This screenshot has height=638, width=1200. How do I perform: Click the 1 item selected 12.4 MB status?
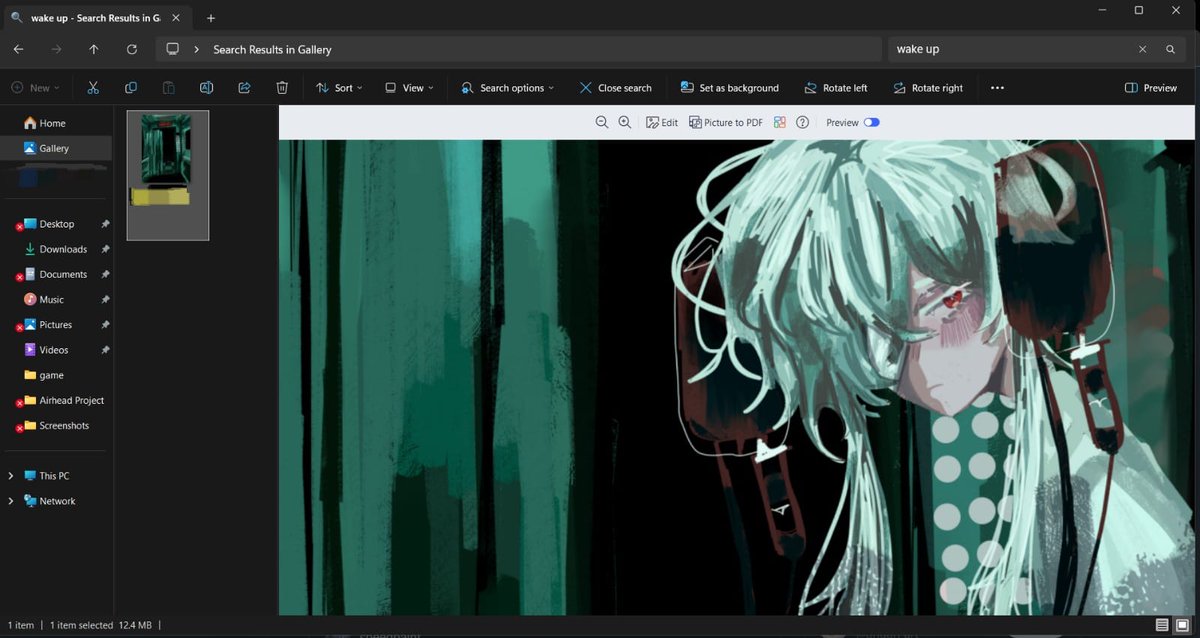(x=101, y=625)
